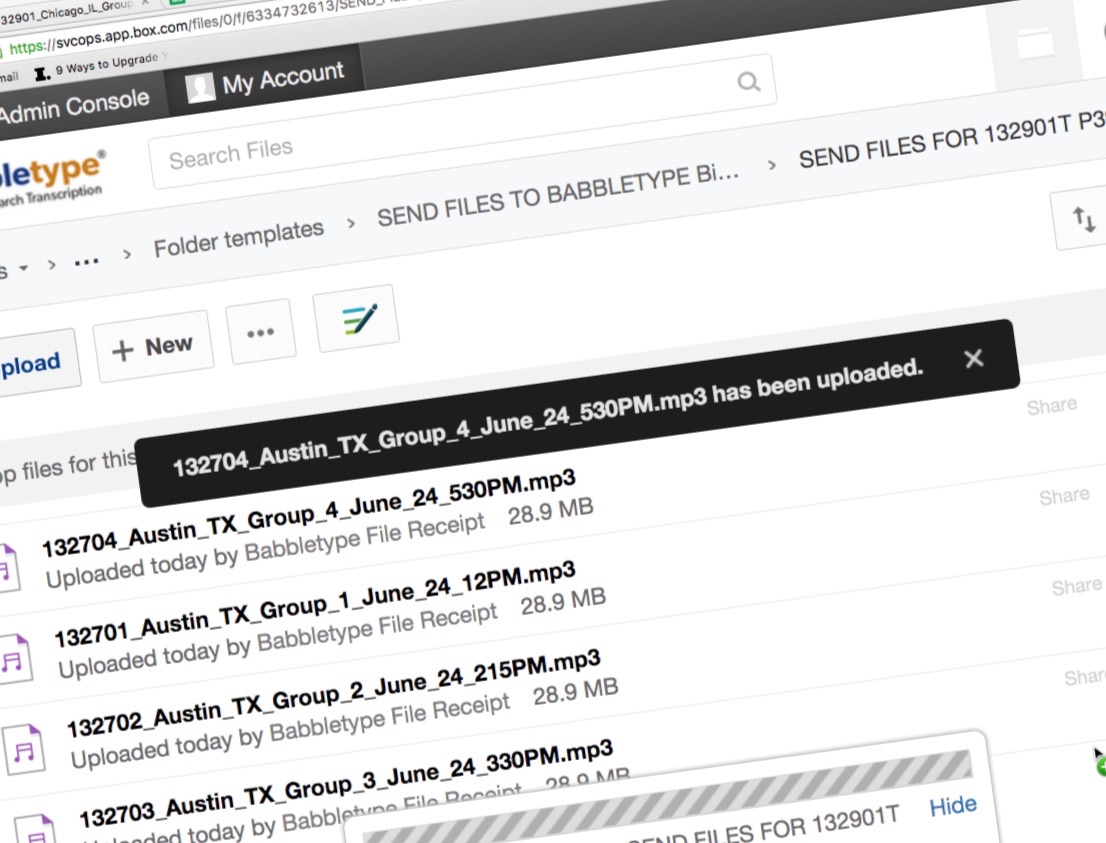Dismiss the upload notification with X

coord(974,358)
